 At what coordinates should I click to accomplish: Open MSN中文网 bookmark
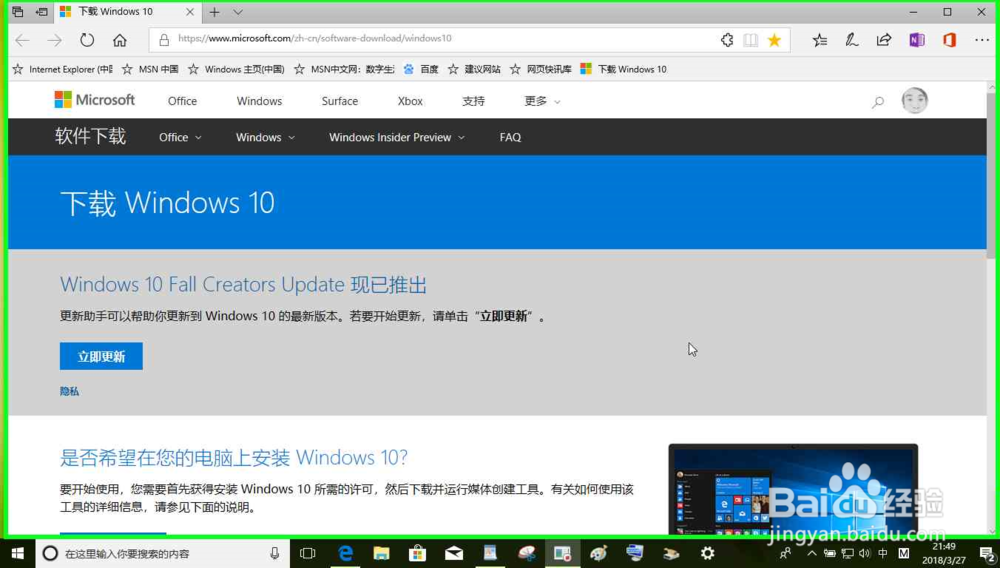pyautogui.click(x=344, y=69)
